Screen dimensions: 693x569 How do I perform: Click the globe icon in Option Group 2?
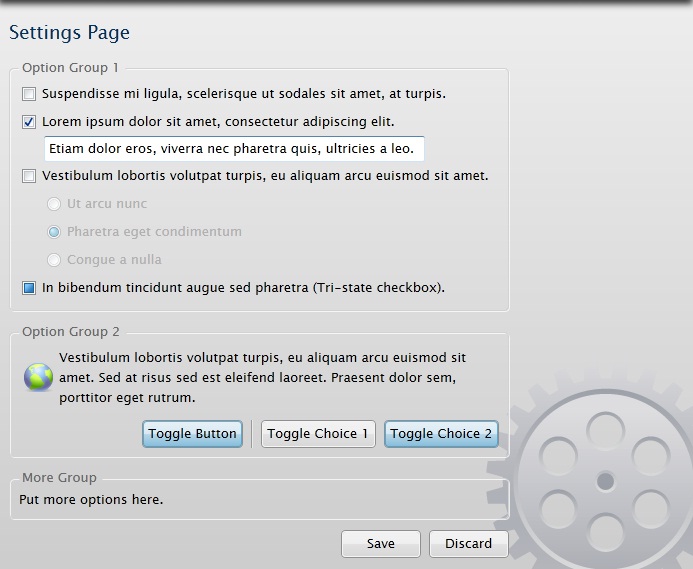pos(38,377)
